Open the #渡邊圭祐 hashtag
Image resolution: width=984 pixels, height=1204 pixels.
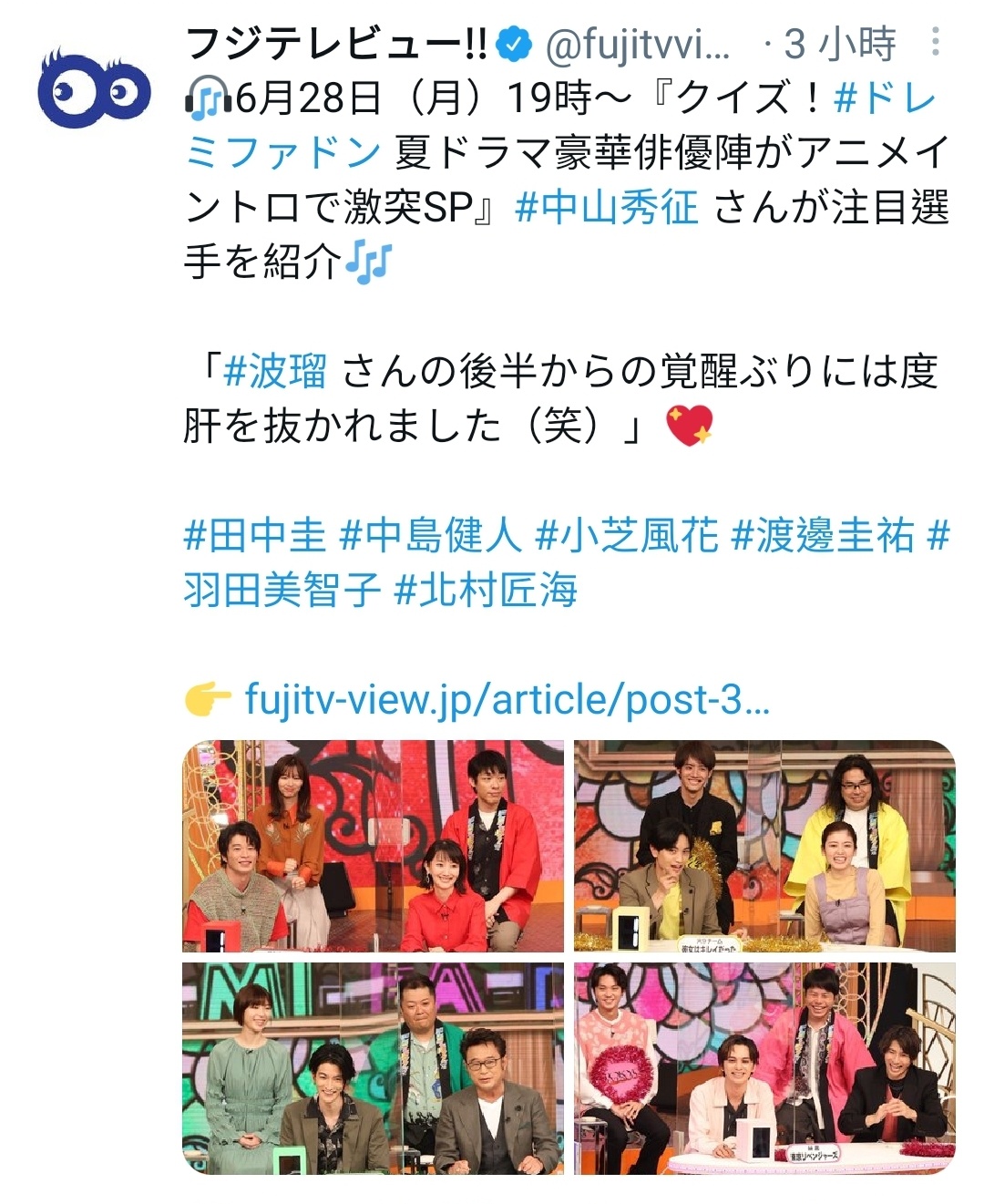[x=823, y=535]
